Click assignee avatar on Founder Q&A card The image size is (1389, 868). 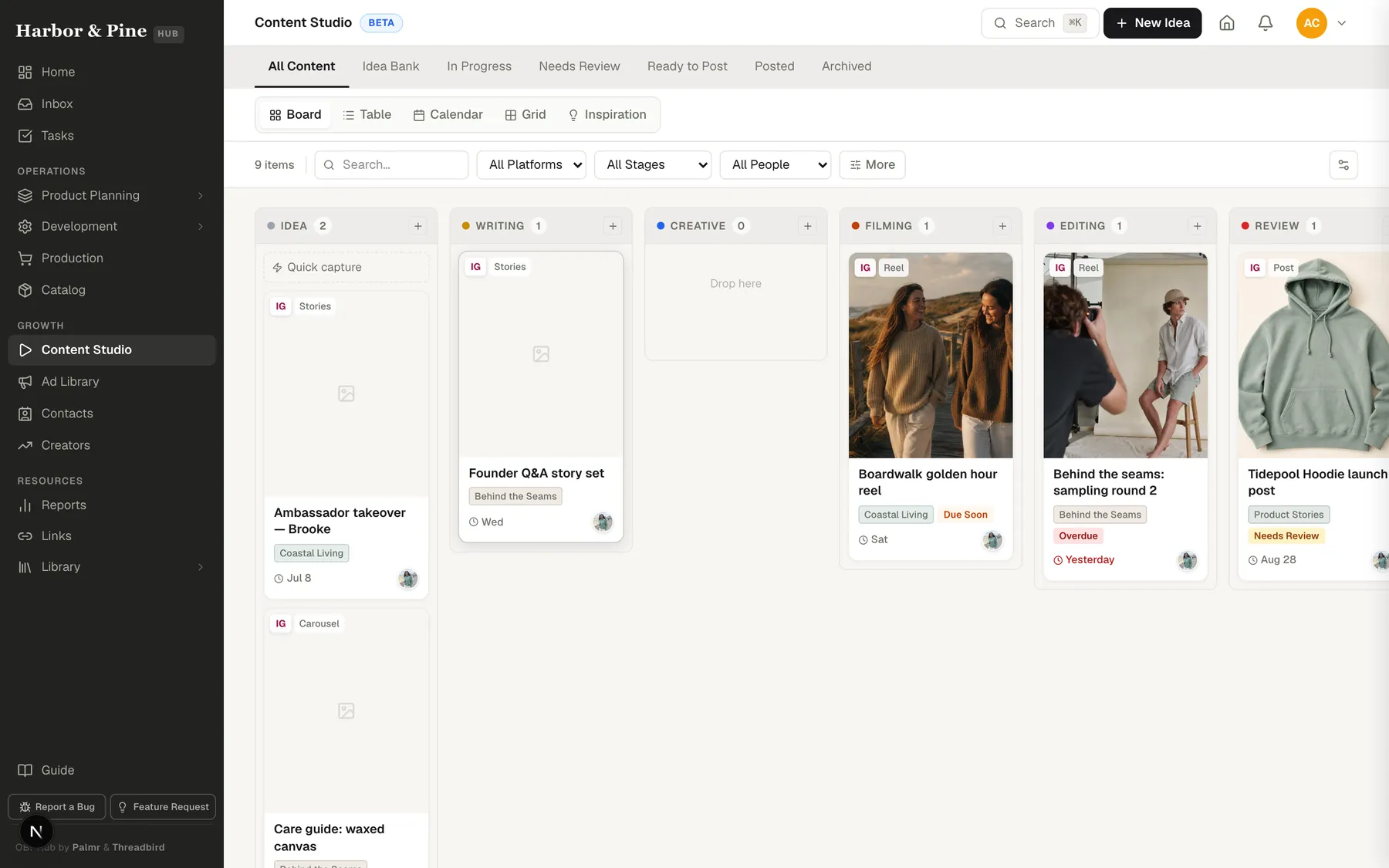[x=603, y=522]
